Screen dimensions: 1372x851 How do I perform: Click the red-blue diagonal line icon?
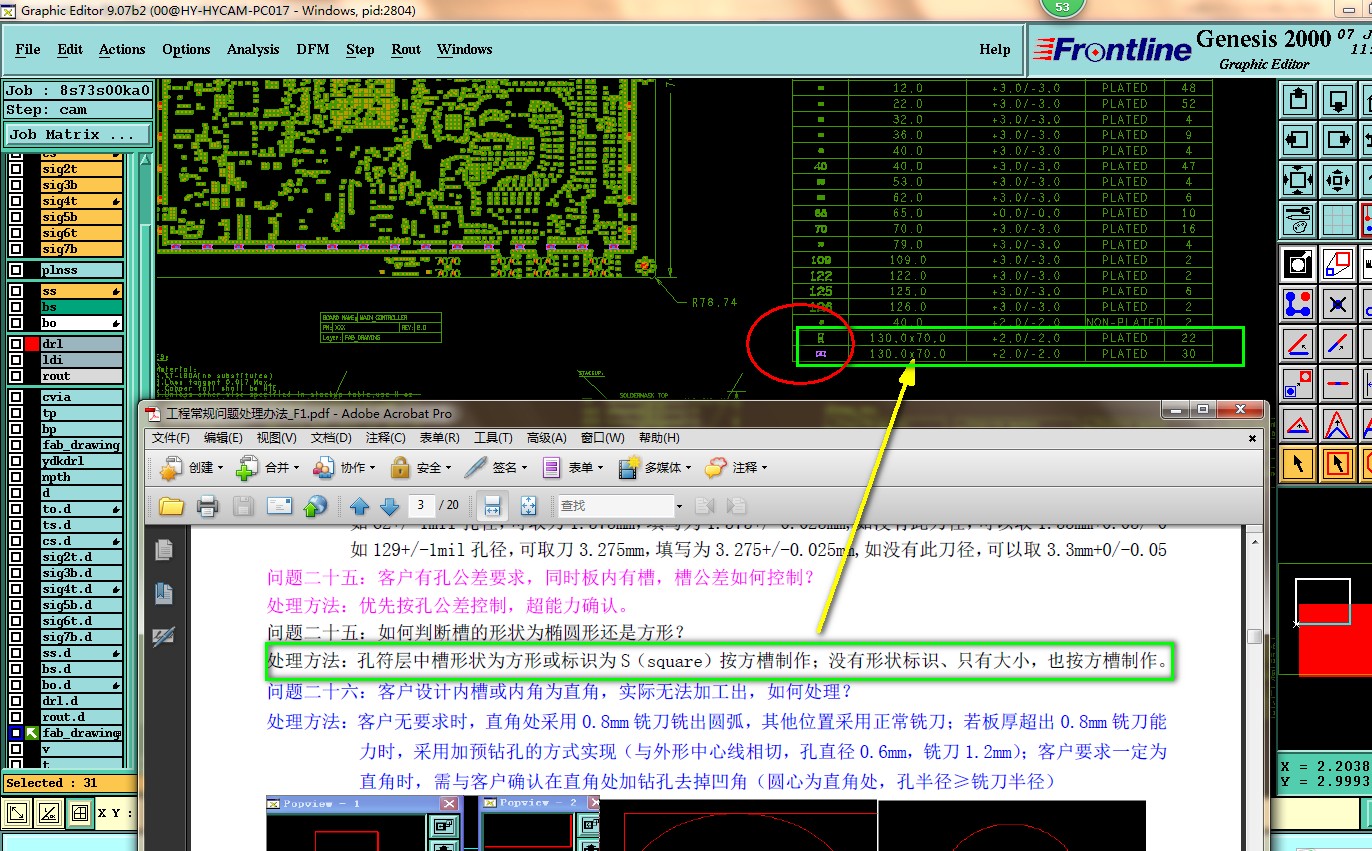point(1338,344)
